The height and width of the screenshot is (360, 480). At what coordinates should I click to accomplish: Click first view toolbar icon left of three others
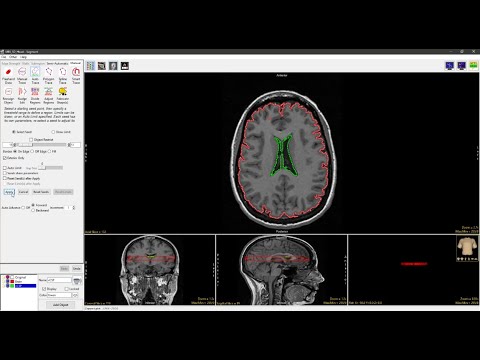[x=90, y=66]
